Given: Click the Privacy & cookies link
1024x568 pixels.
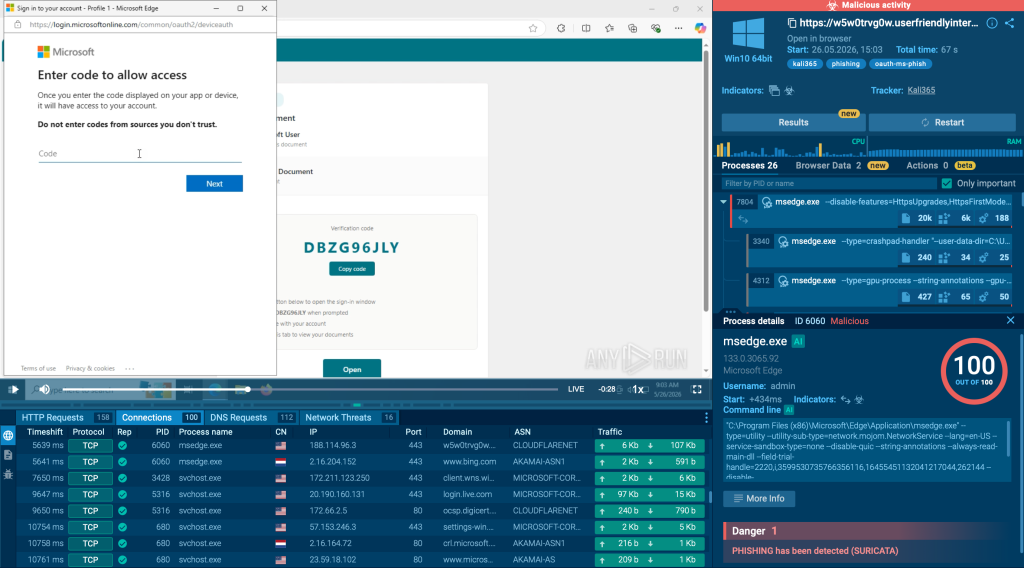Looking at the screenshot, I should (90, 369).
